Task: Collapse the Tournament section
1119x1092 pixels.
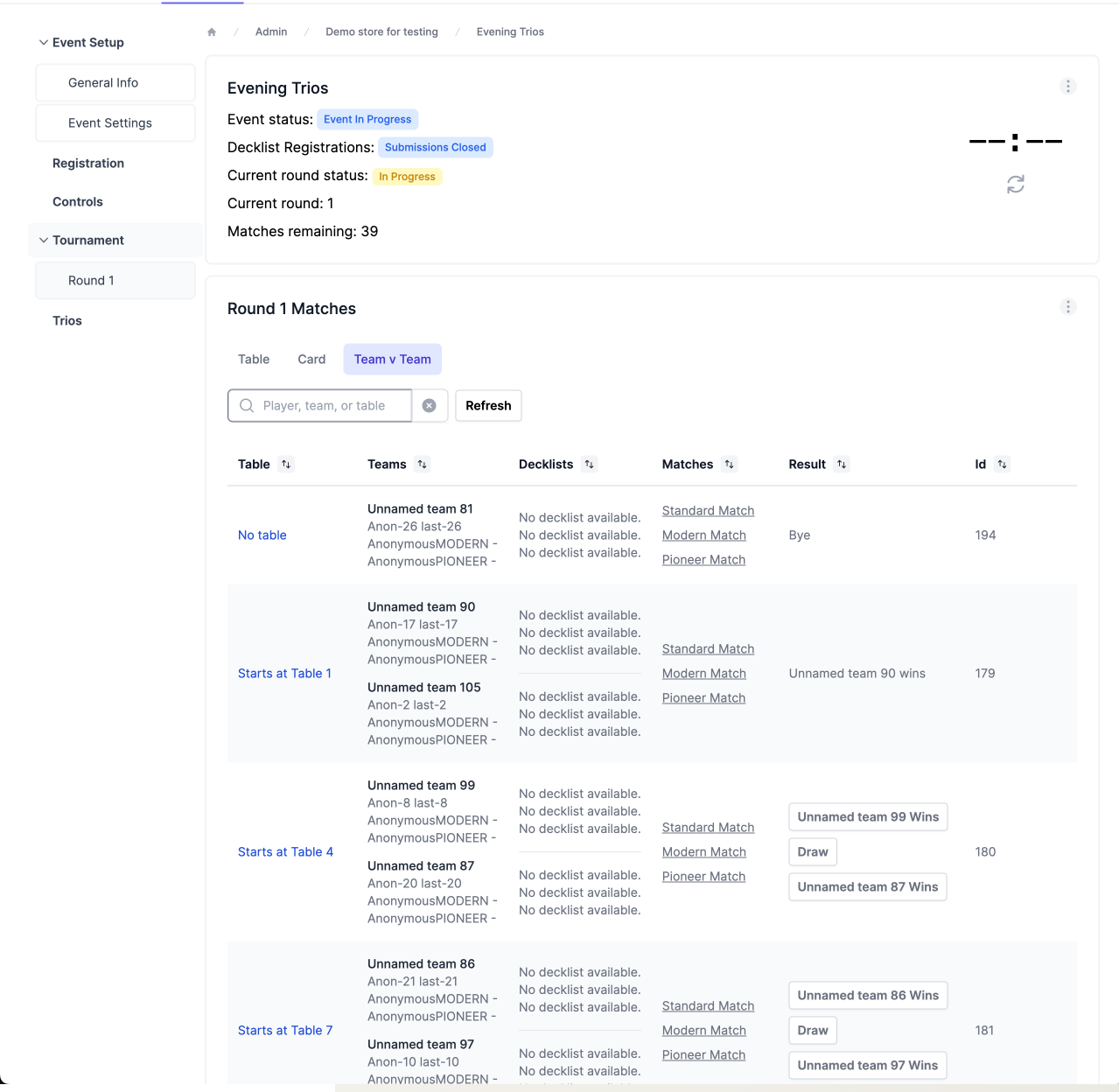Action: [44, 241]
